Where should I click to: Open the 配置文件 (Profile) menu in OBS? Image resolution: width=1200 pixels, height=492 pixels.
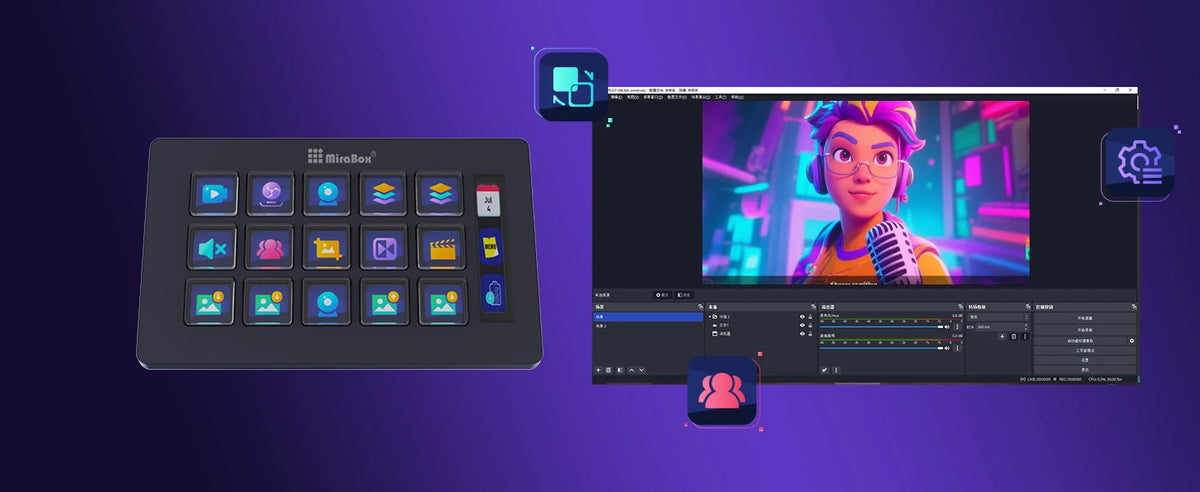677,97
